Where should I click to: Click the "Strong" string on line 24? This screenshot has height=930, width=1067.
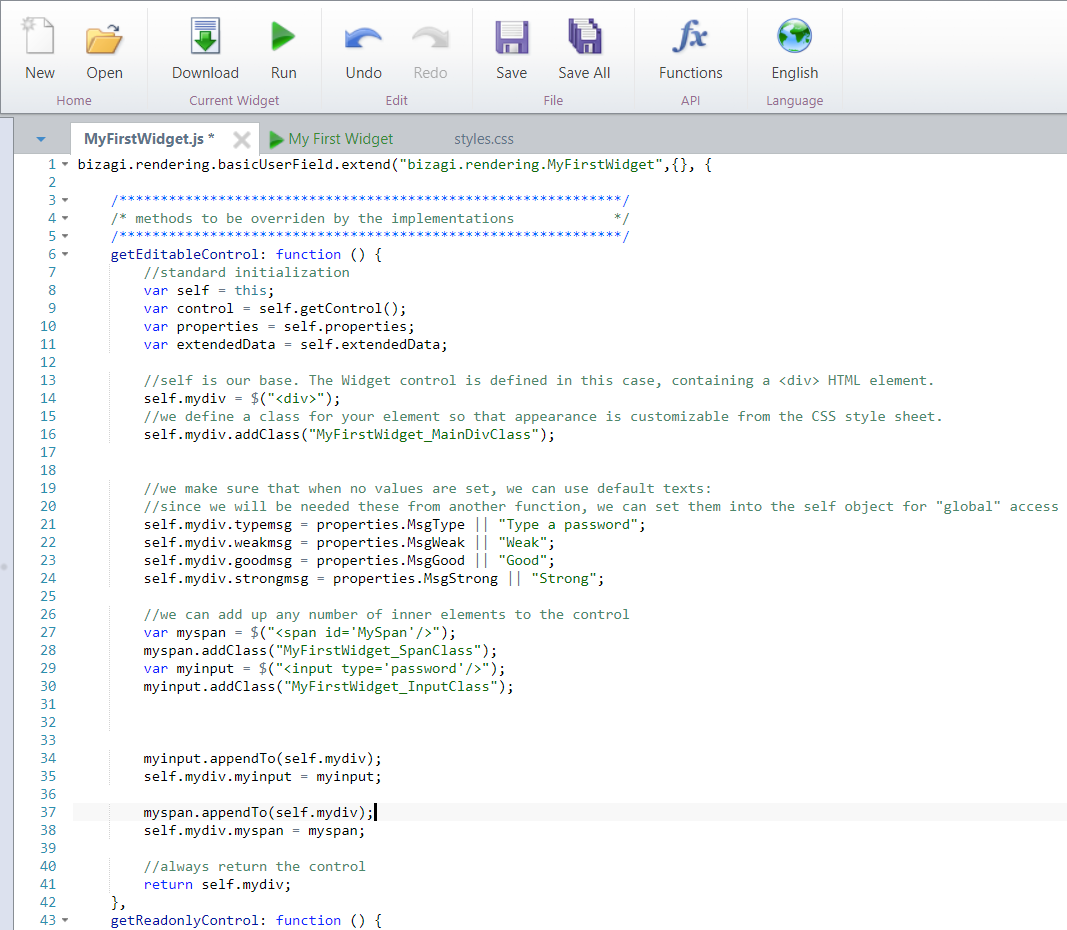pos(563,579)
